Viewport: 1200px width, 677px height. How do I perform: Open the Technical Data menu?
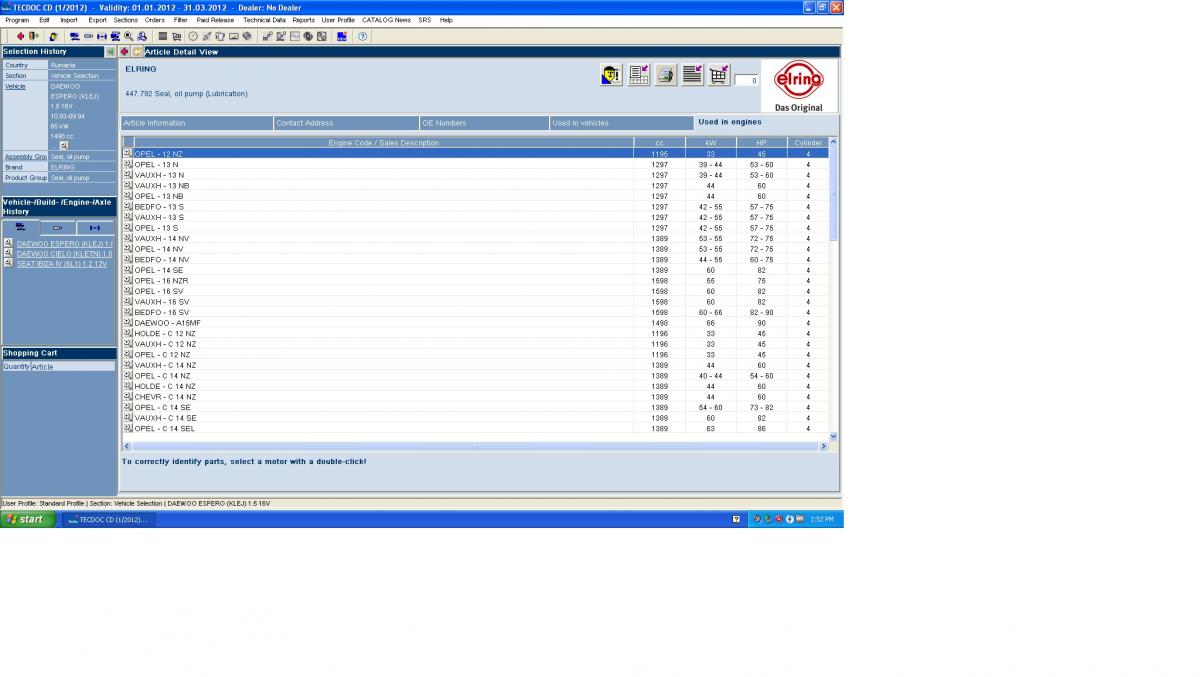coord(264,20)
